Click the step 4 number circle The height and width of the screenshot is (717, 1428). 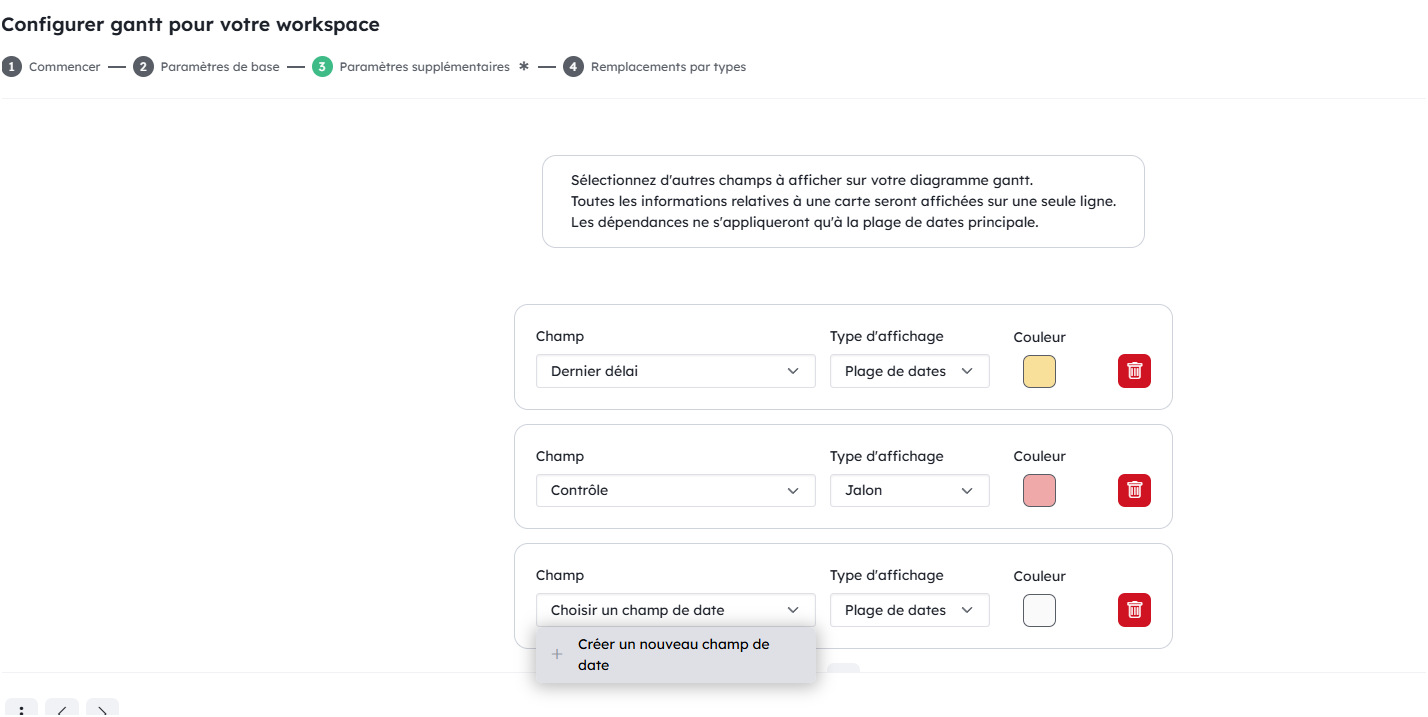[573, 67]
